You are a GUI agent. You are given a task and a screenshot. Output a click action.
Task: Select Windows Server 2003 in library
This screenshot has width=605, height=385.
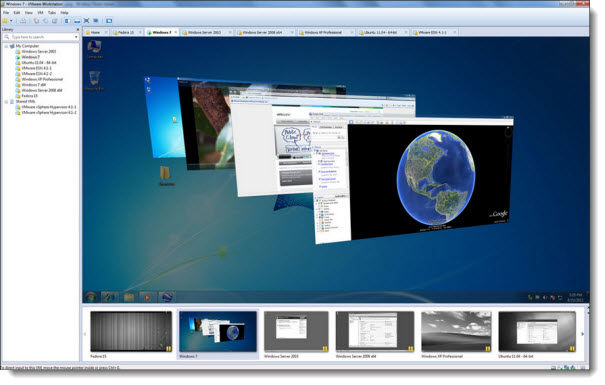point(36,51)
